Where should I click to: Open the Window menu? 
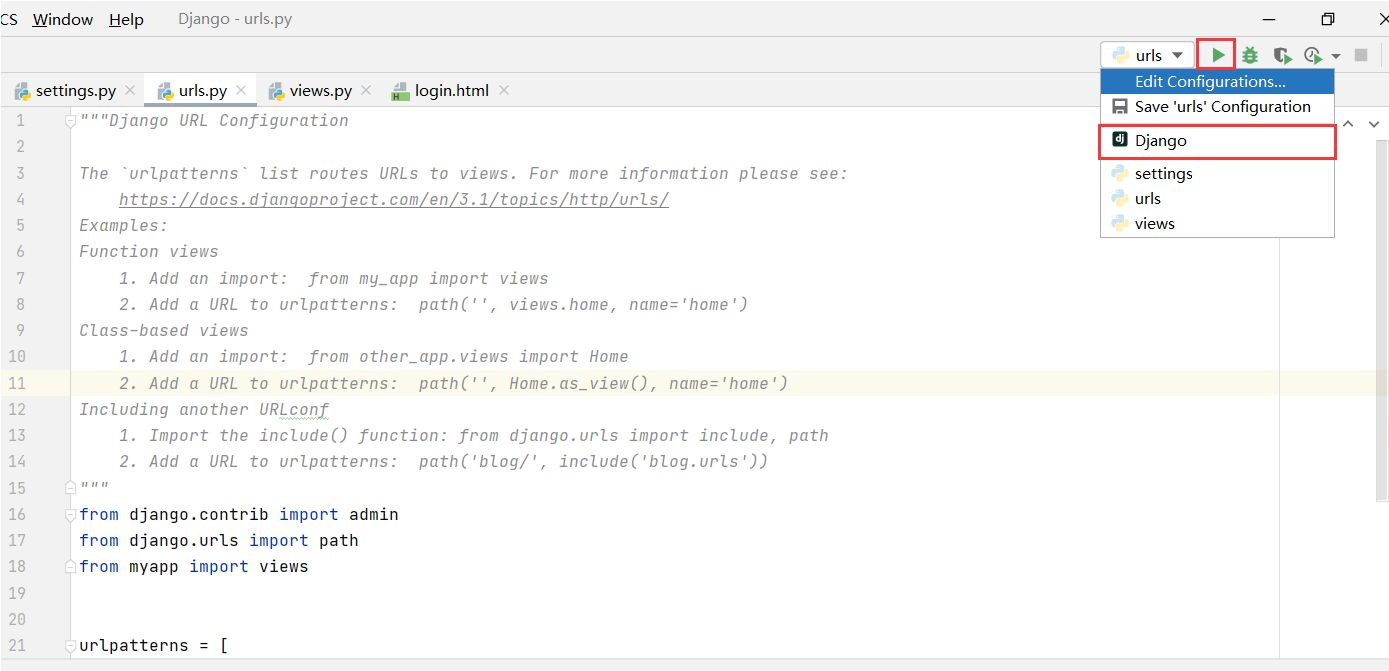point(63,19)
